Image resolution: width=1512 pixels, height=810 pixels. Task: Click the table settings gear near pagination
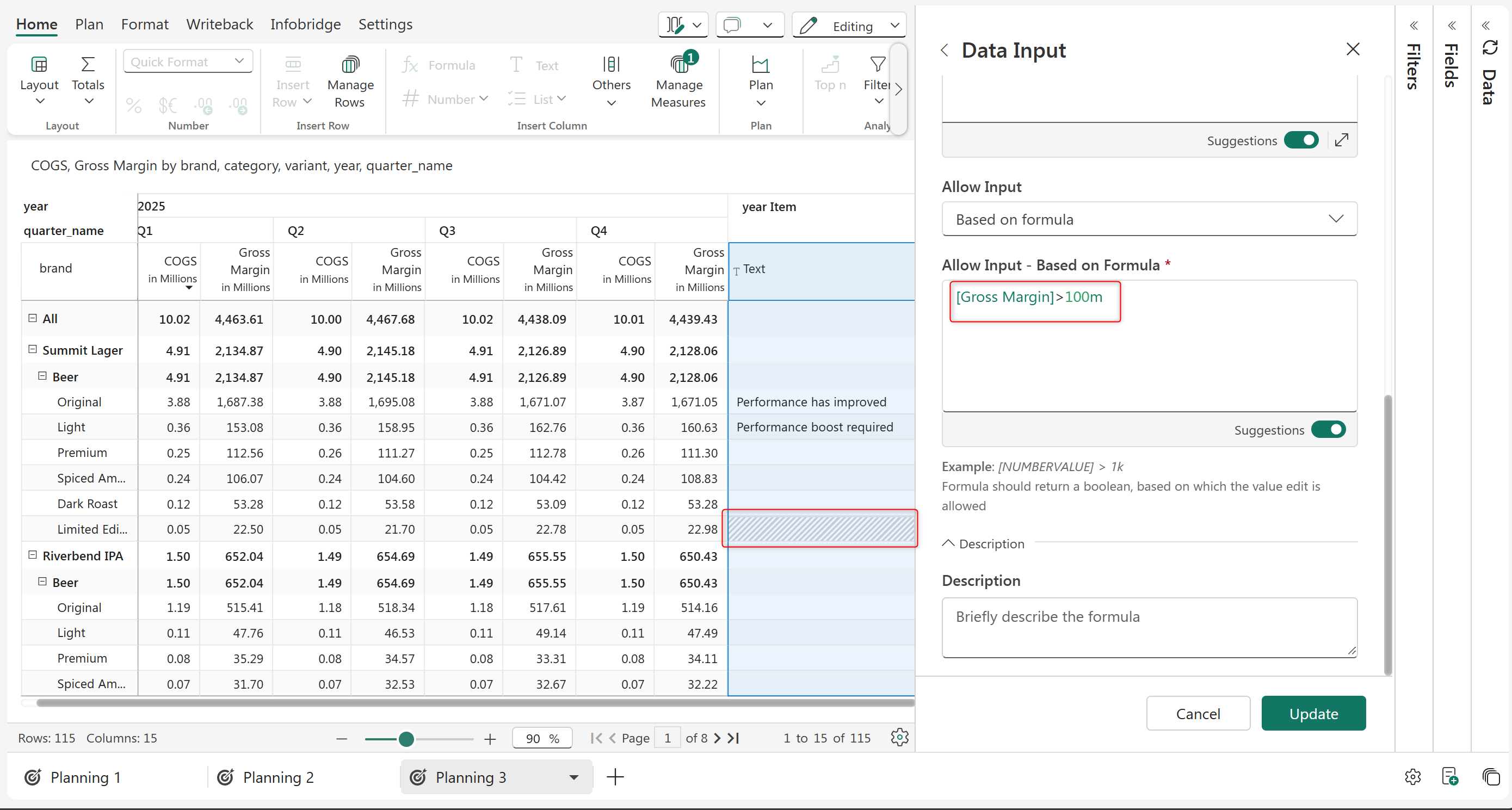(899, 737)
